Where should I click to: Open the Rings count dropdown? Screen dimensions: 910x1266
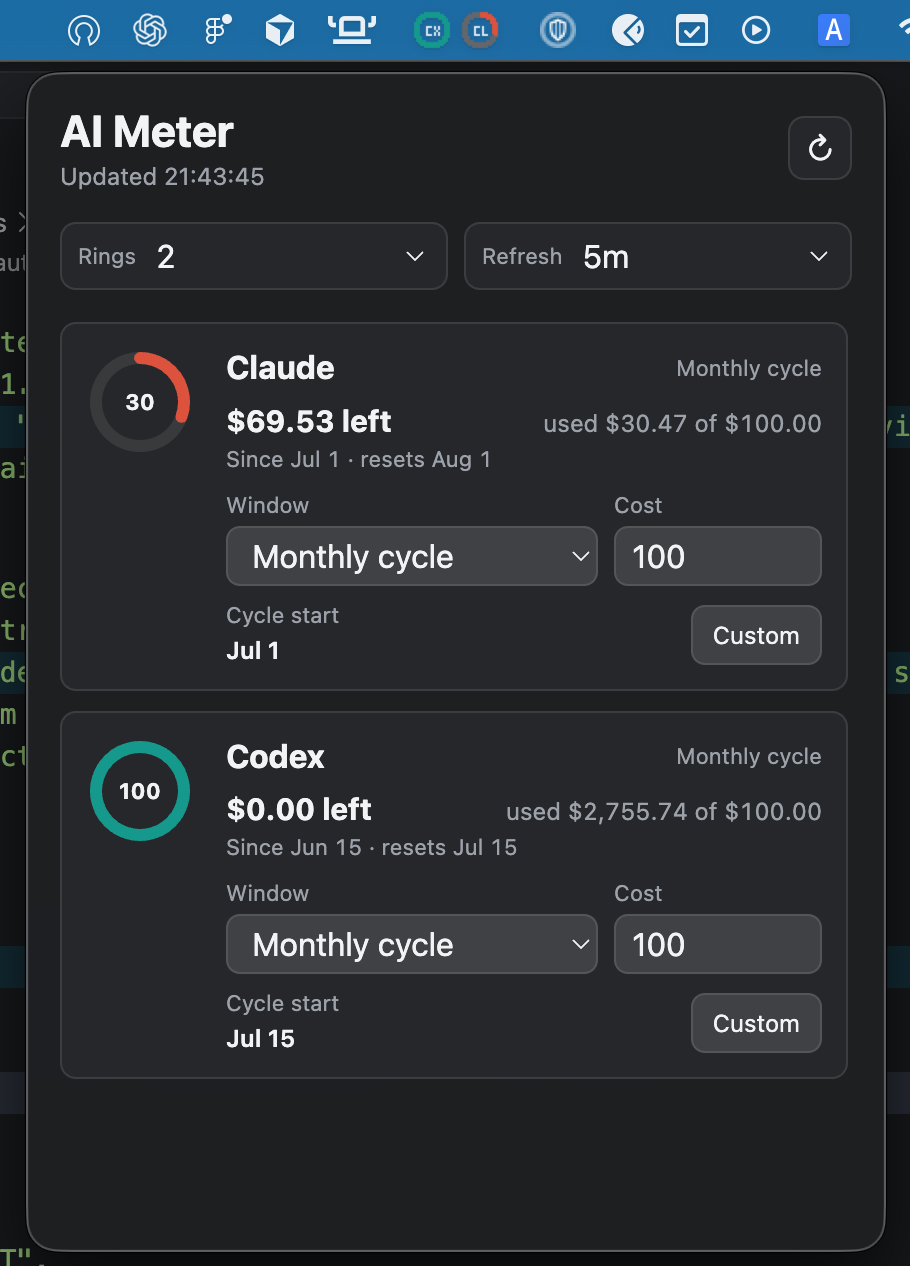[254, 256]
